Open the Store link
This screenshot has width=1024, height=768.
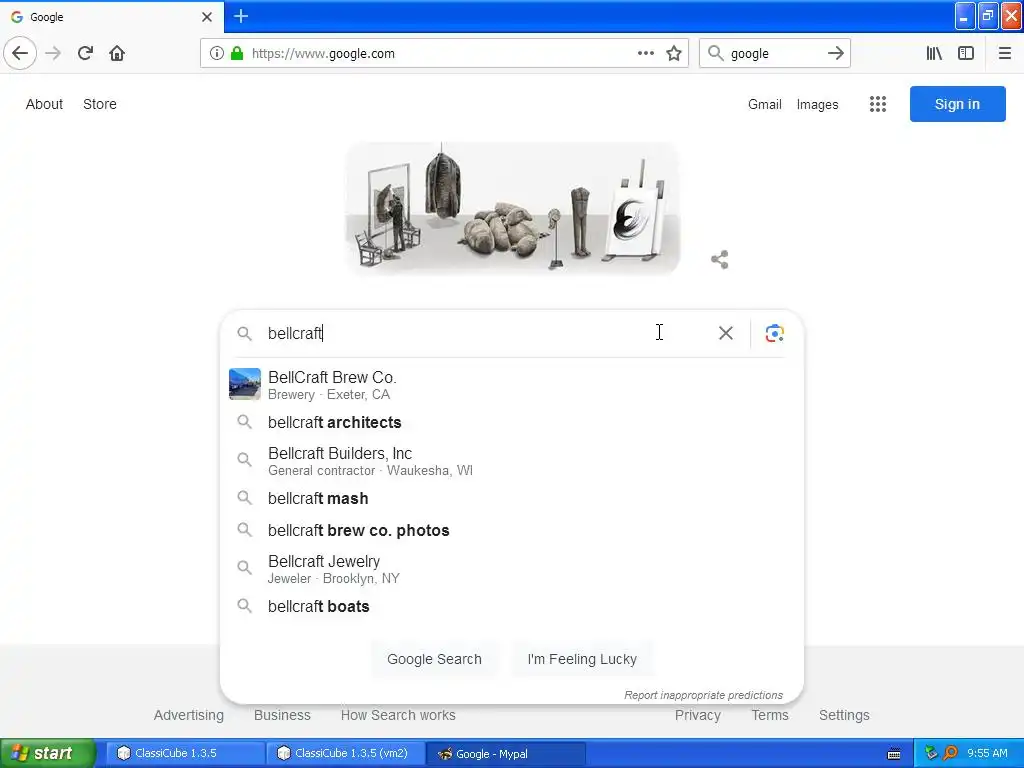click(x=100, y=104)
